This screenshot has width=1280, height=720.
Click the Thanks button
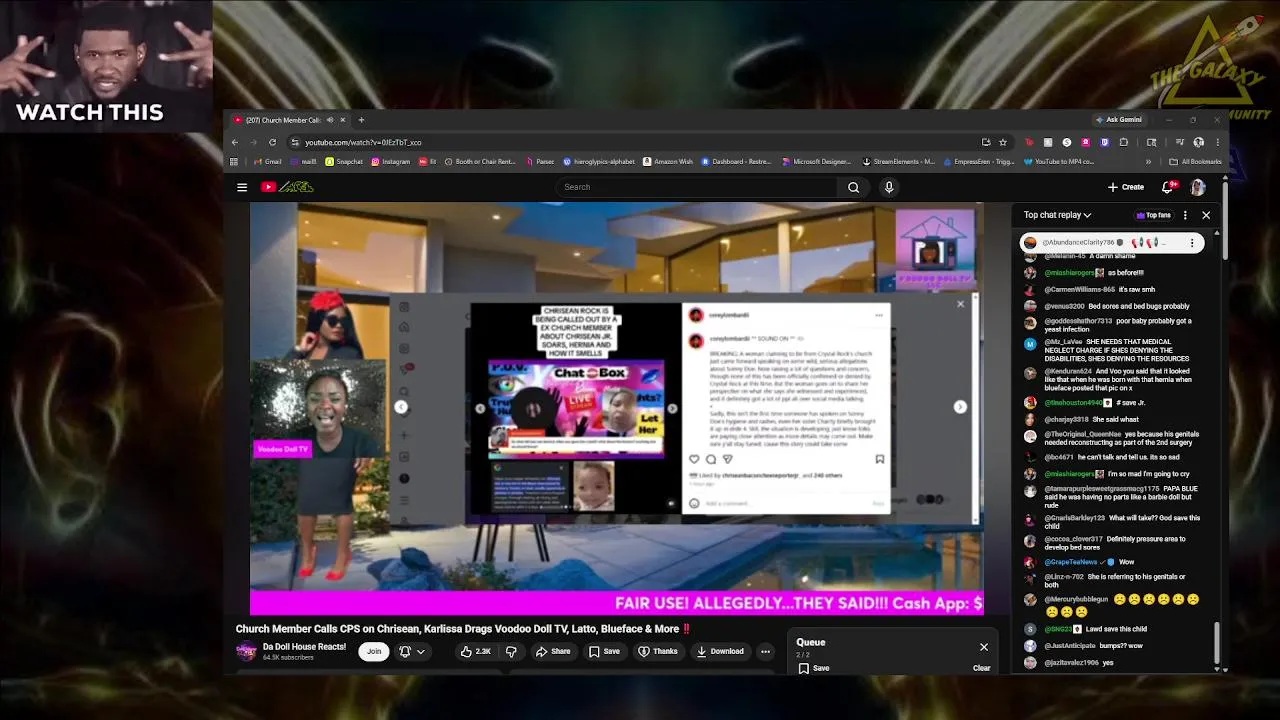[658, 651]
